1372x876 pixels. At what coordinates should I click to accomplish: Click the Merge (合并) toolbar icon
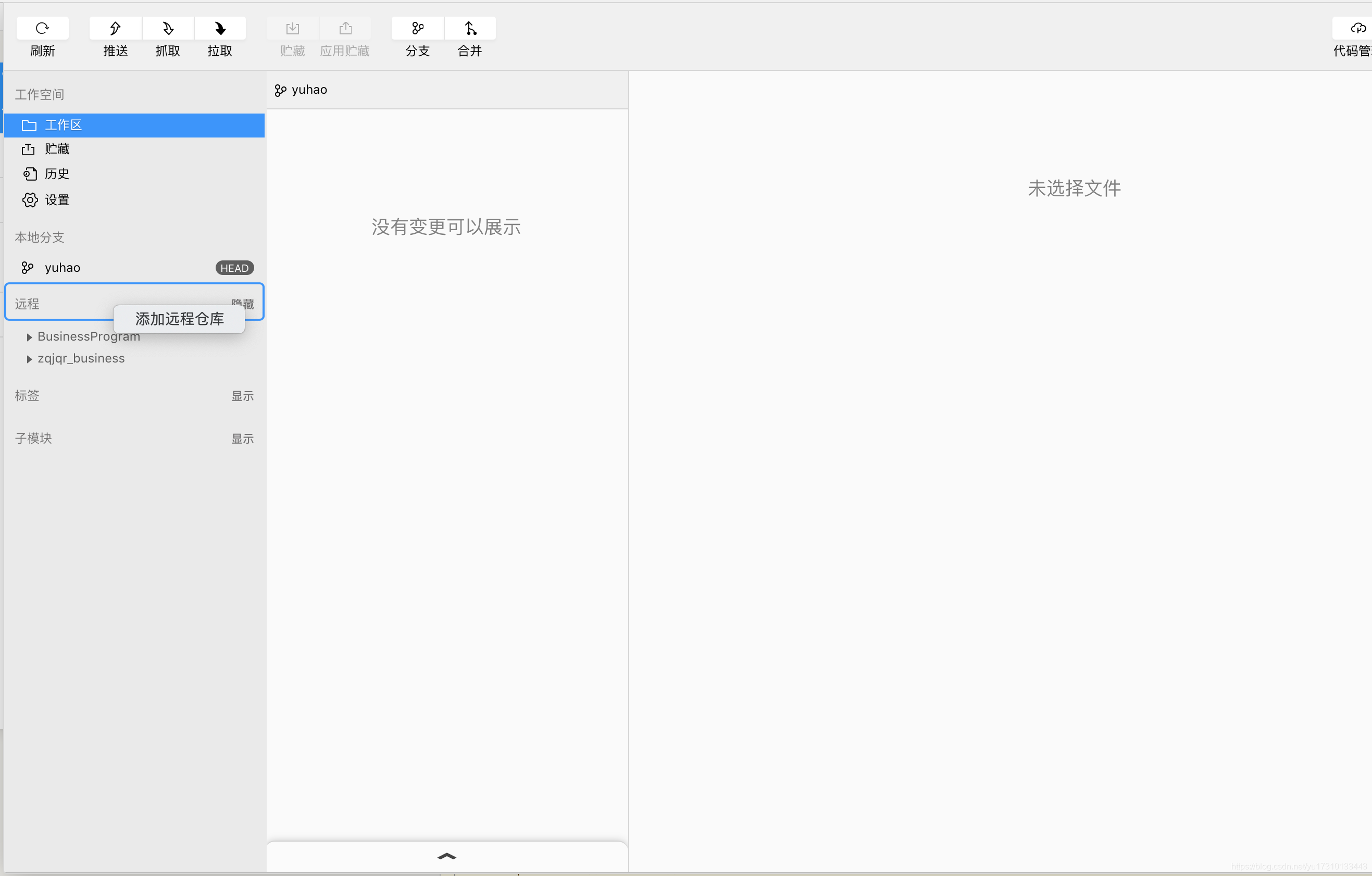click(x=469, y=29)
